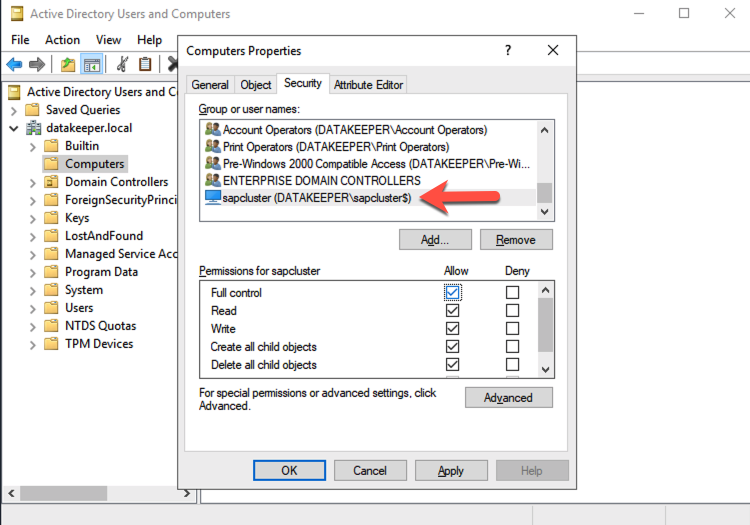Click the Remove button
The image size is (750, 525).
pos(516,240)
